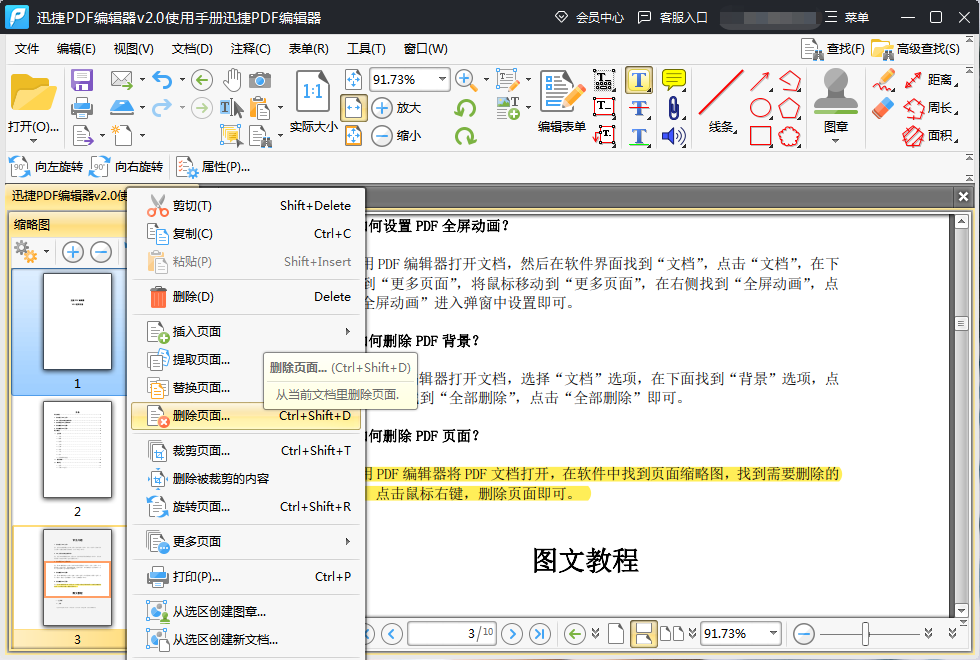
Task: Click the sound speaker annotation icon
Action: tap(674, 136)
